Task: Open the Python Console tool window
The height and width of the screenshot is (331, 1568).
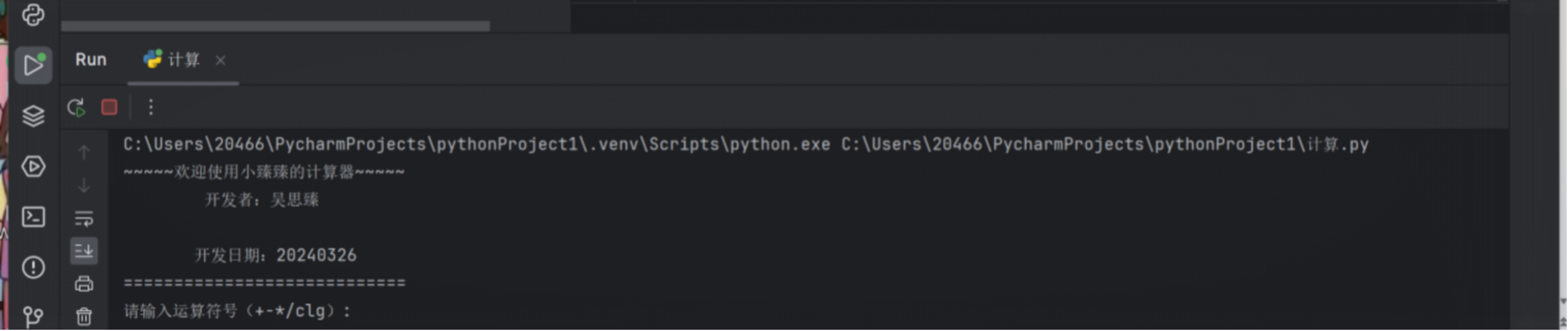Action: point(33,15)
